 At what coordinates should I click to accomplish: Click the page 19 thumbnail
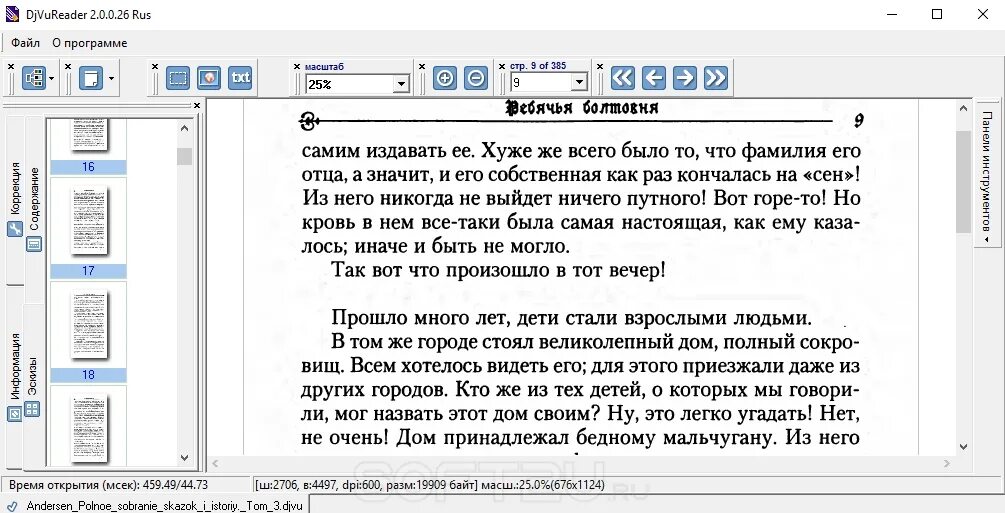(88, 425)
